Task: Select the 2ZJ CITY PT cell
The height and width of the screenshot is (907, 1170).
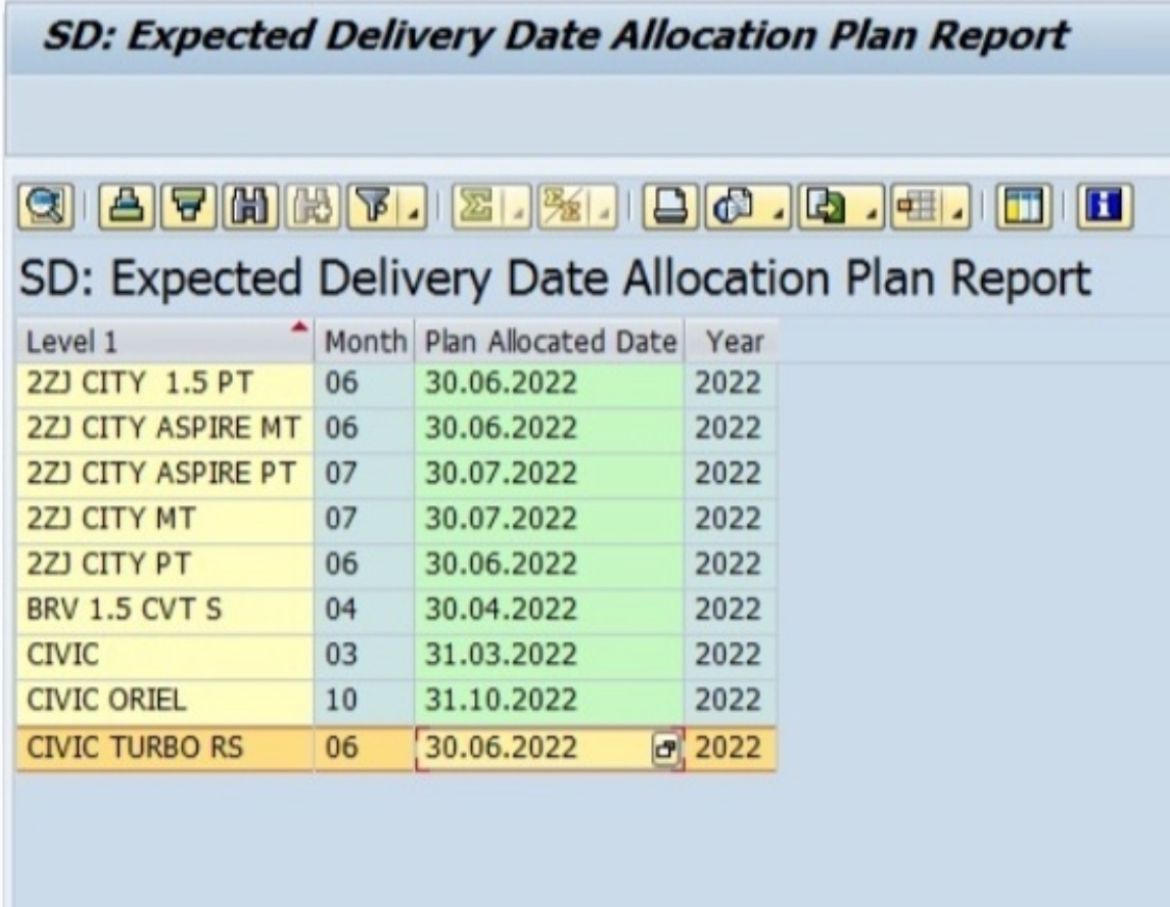Action: point(165,565)
